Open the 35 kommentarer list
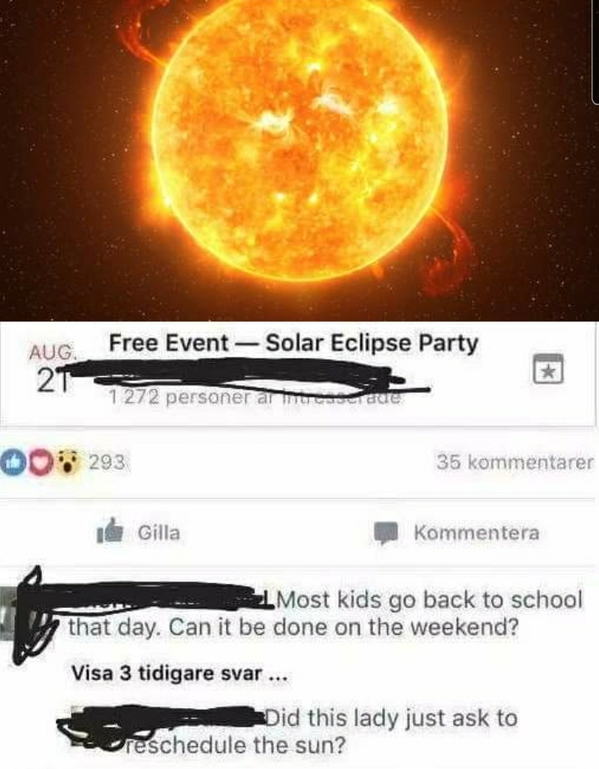Viewport: 599px width, 769px height. tap(515, 462)
